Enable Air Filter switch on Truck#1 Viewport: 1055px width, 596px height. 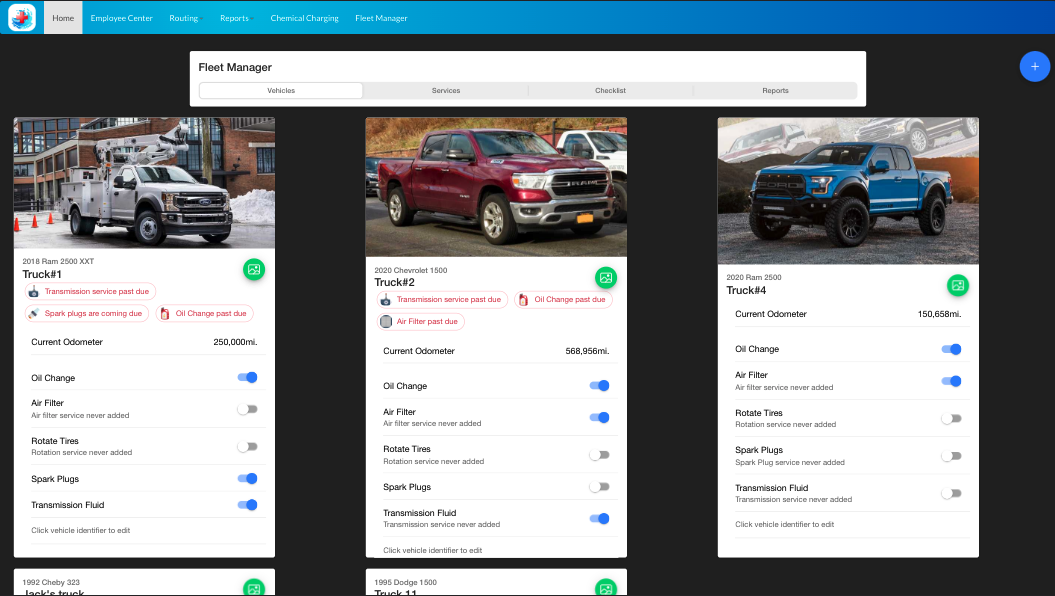[248, 409]
